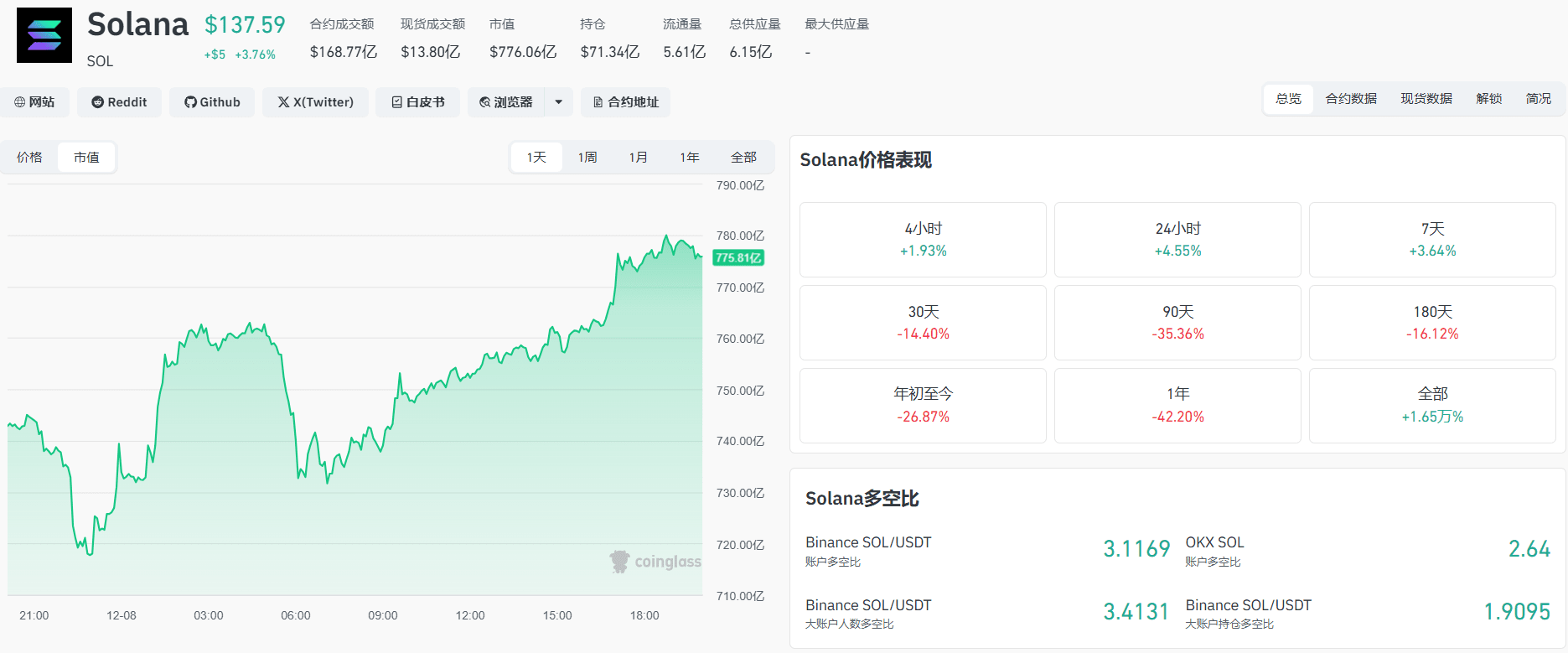The image size is (1568, 653).
Task: Click the Solana logo icon
Action: (44, 35)
